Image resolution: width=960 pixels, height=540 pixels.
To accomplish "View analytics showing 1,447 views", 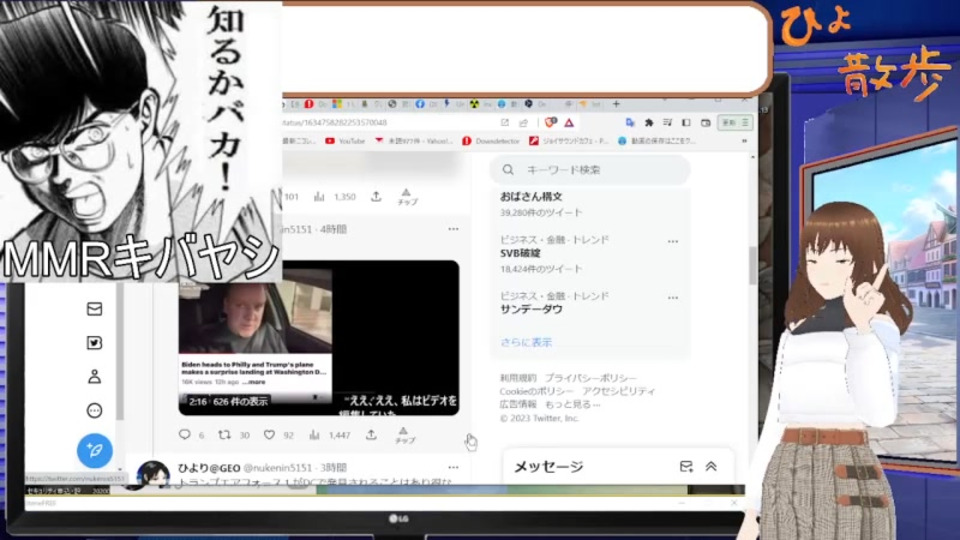I will tap(329, 435).
